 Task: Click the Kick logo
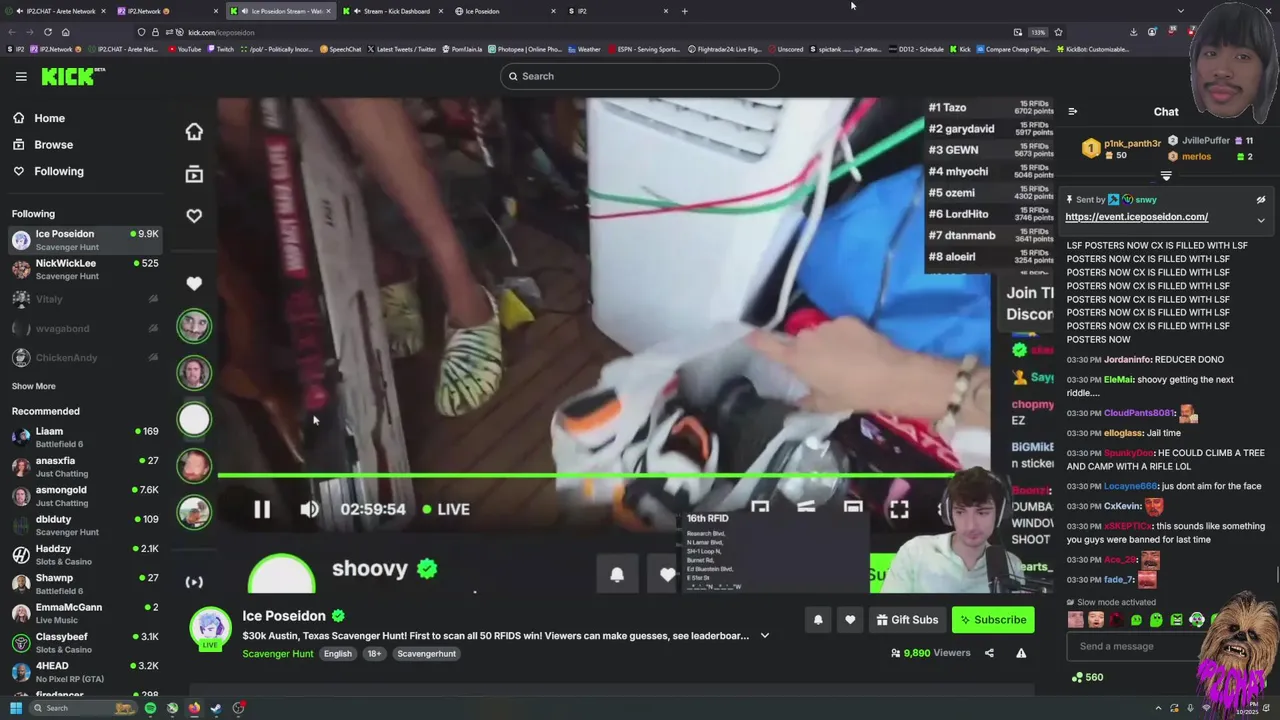point(72,76)
